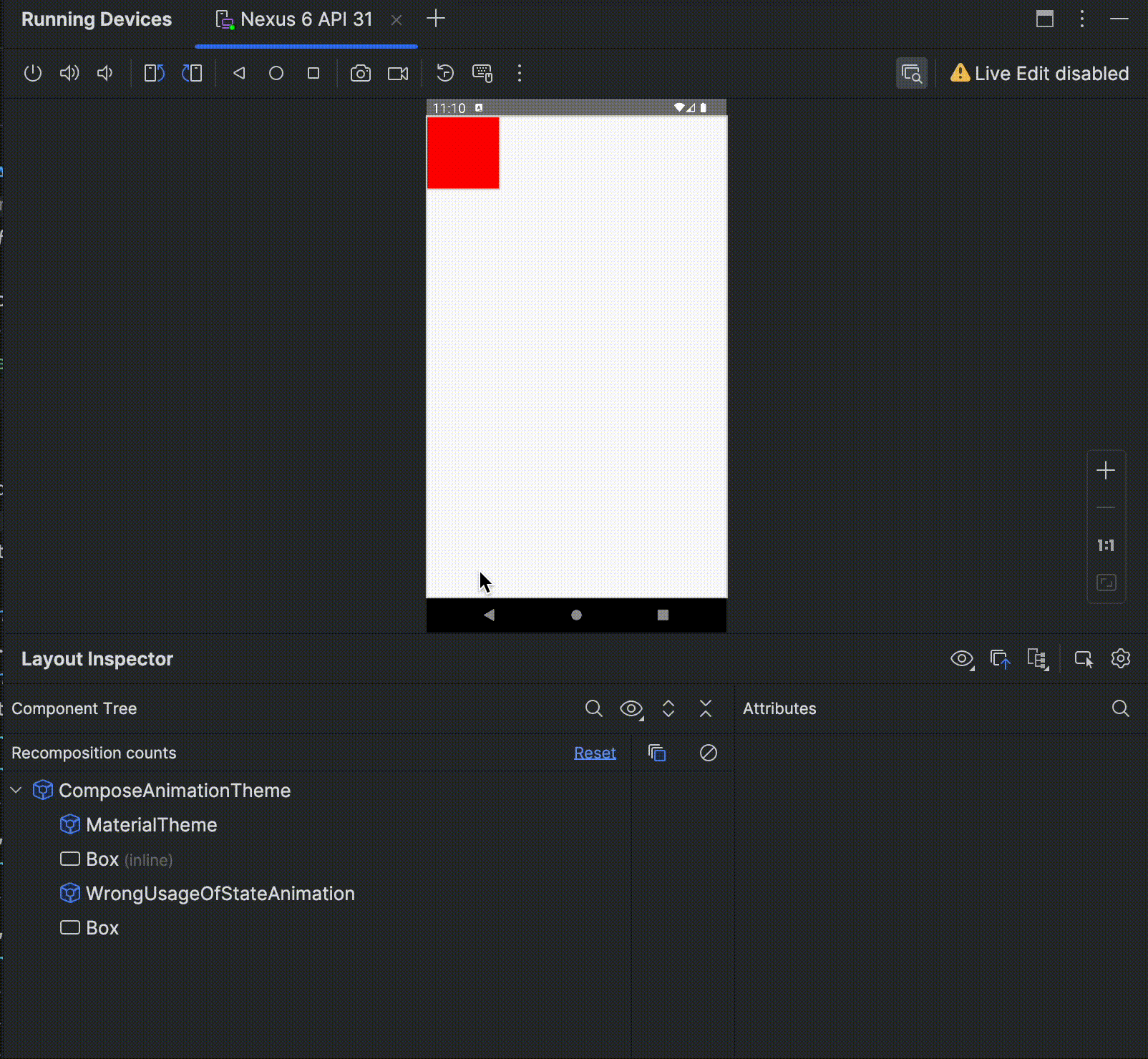Screen dimensions: 1148x1059
Task: Set device zoom to 1:1 actual size
Action: (x=1106, y=545)
